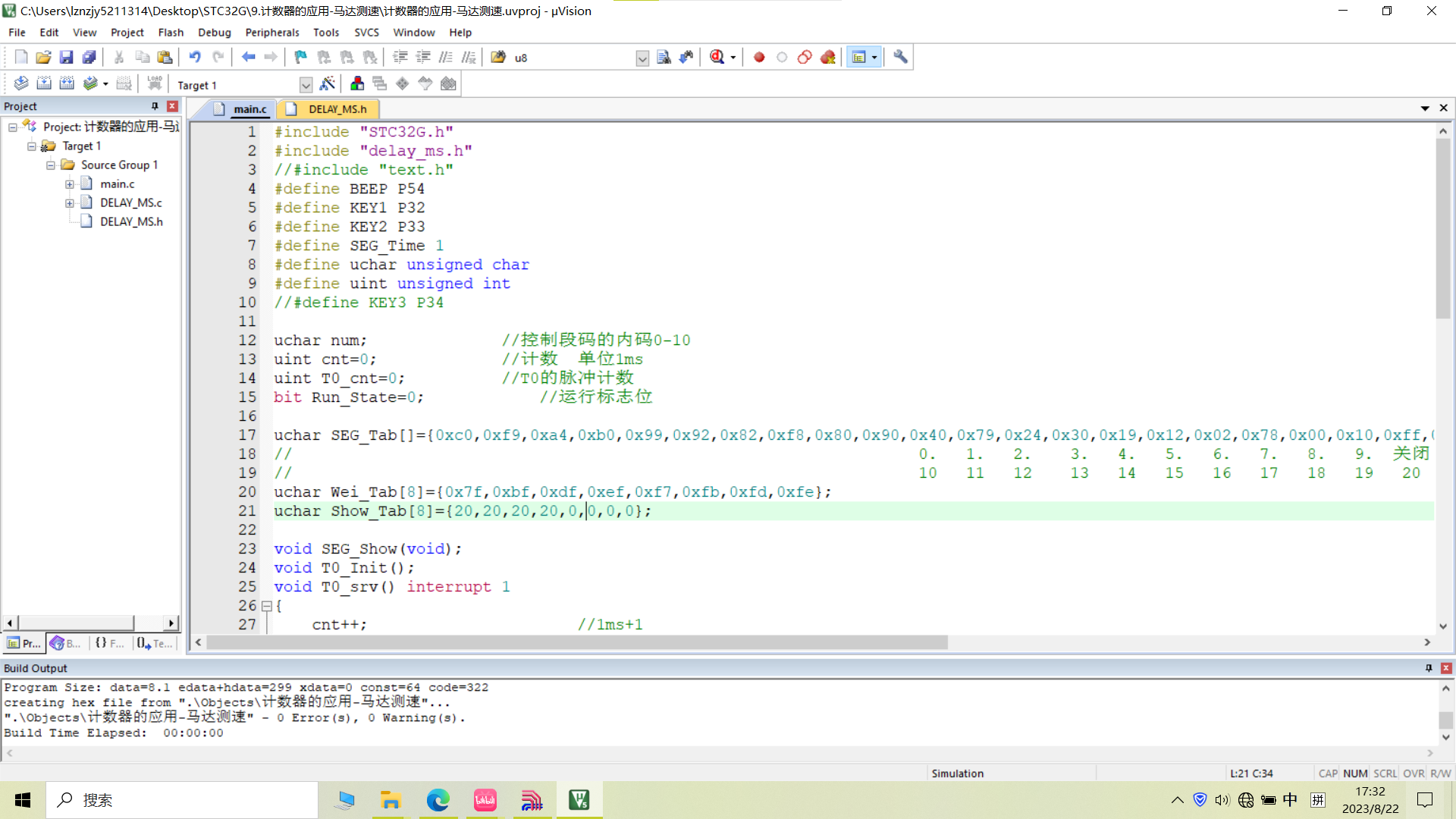Click the editor horizontal scrollbar thumb
The image size is (1456, 819).
point(577,642)
